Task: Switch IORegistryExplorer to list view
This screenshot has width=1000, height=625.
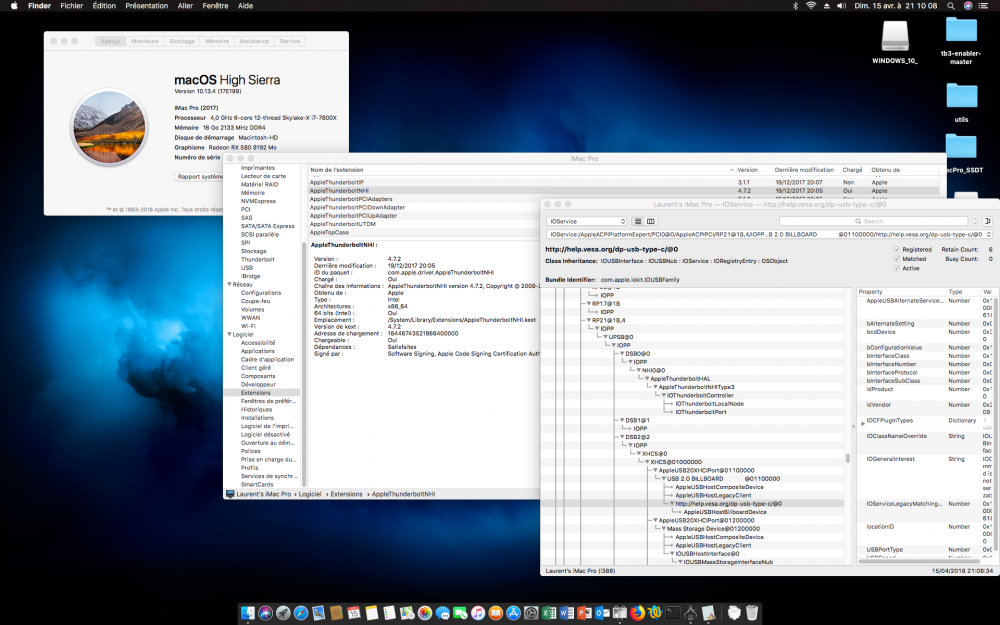Action: click(637, 221)
